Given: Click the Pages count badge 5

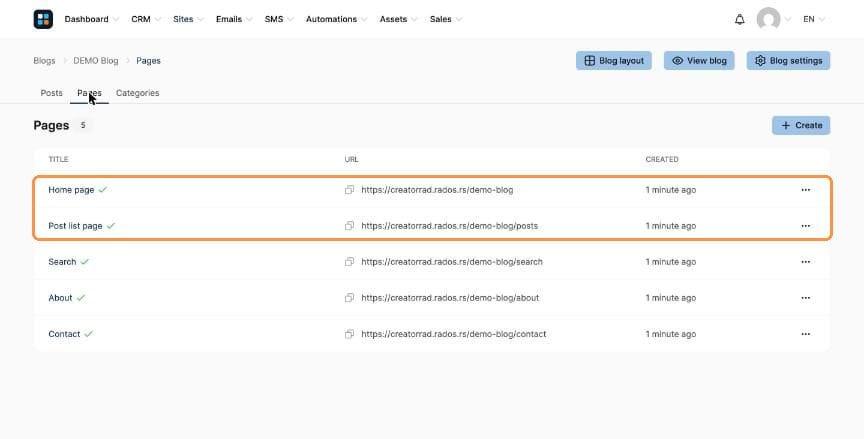Looking at the screenshot, I should tap(83, 126).
